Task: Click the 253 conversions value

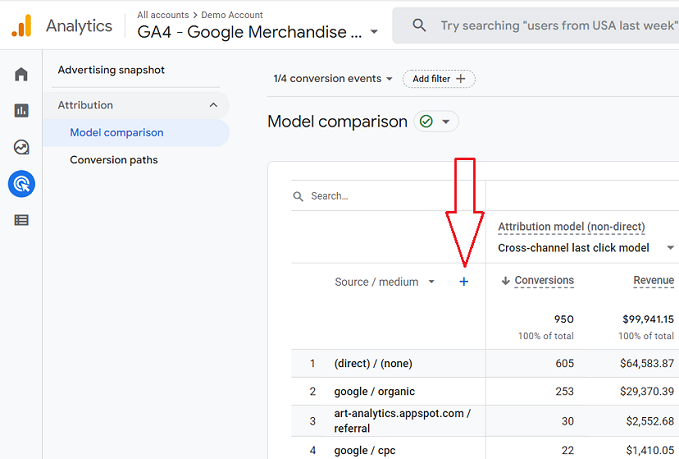Action: tap(565, 391)
